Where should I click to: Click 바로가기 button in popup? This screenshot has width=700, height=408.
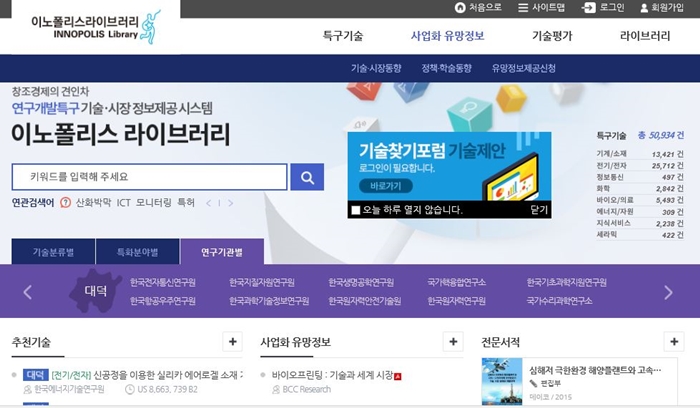[385, 186]
